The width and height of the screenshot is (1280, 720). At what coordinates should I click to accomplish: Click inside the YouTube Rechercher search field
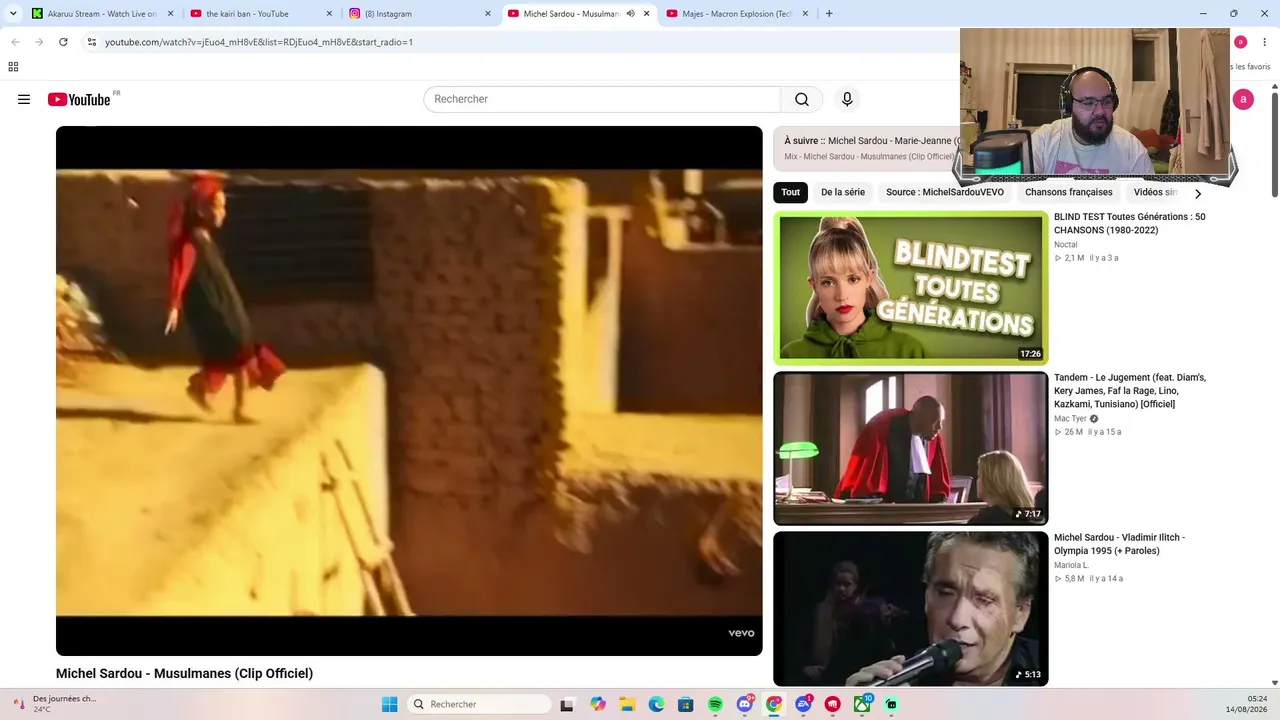(x=602, y=99)
